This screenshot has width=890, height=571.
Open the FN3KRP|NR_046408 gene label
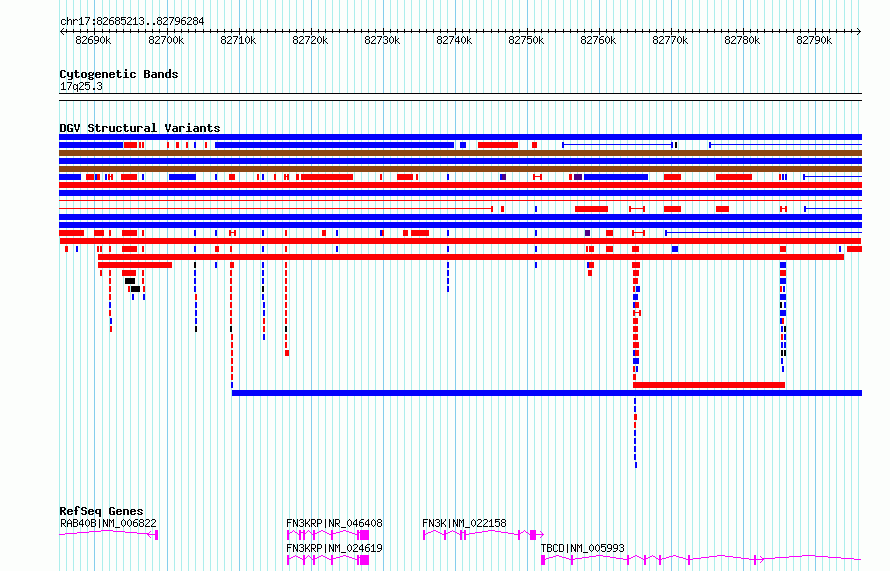[x=334, y=523]
